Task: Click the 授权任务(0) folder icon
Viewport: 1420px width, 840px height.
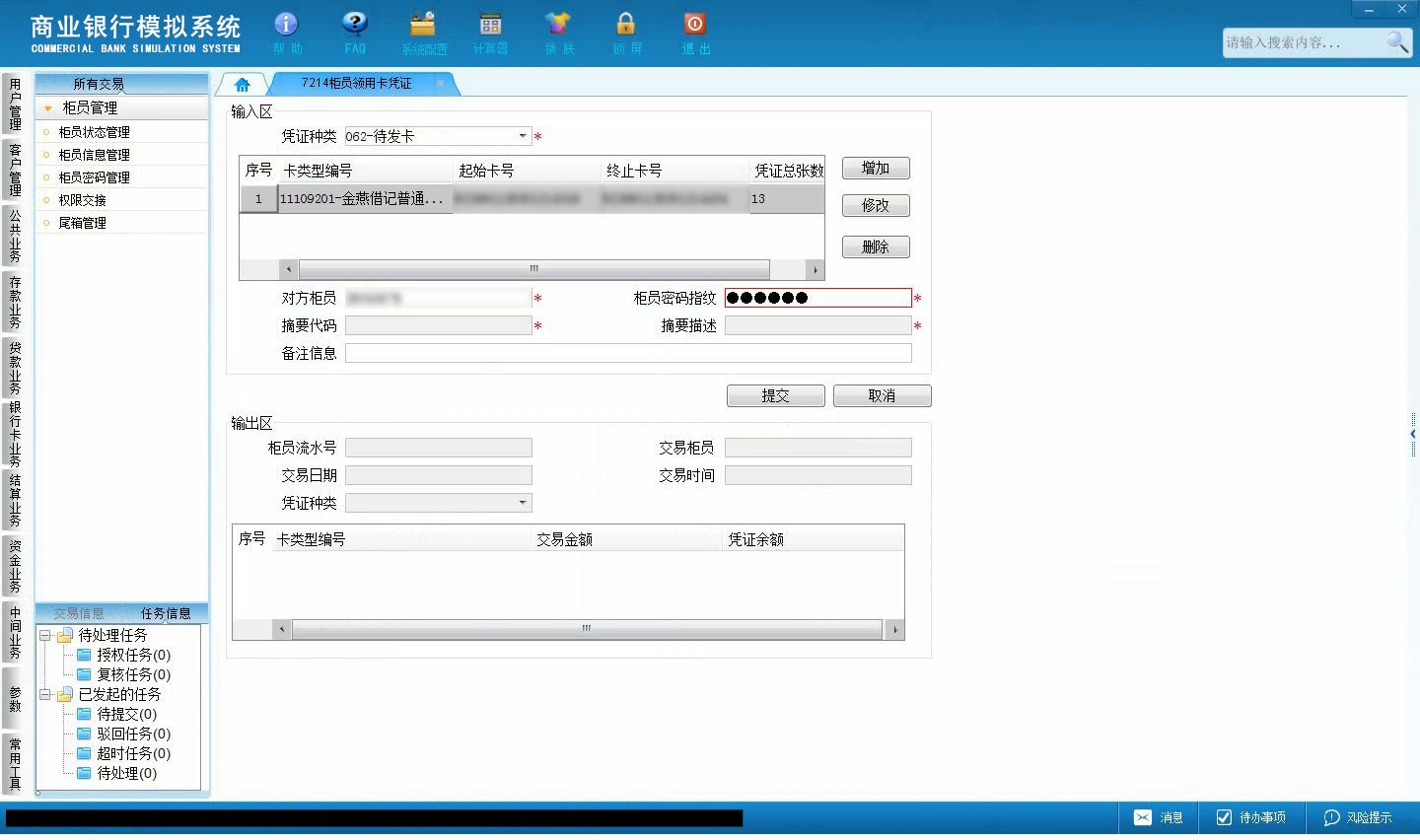Action: click(85, 655)
